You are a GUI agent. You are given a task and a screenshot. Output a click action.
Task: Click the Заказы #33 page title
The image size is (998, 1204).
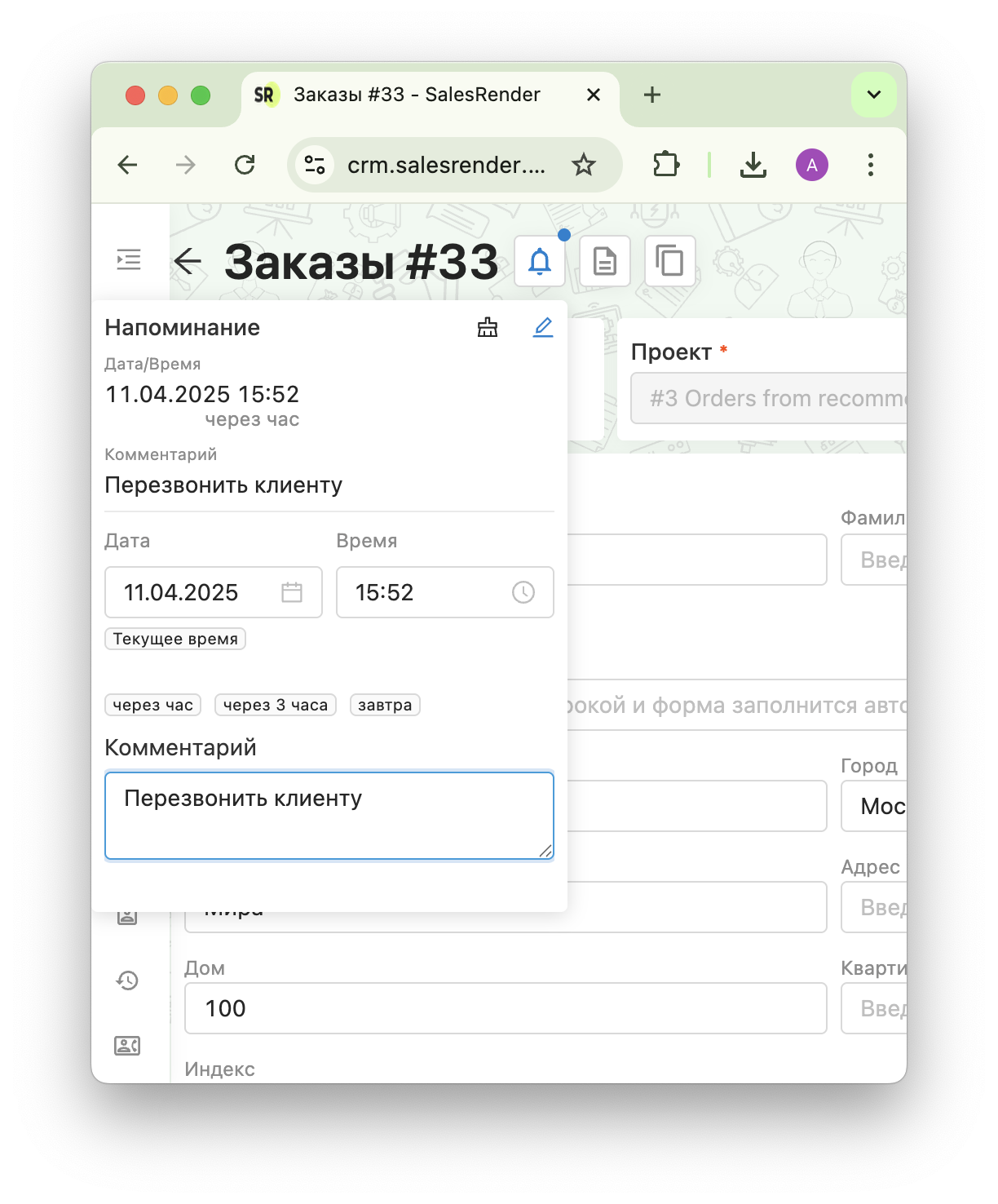point(361,261)
